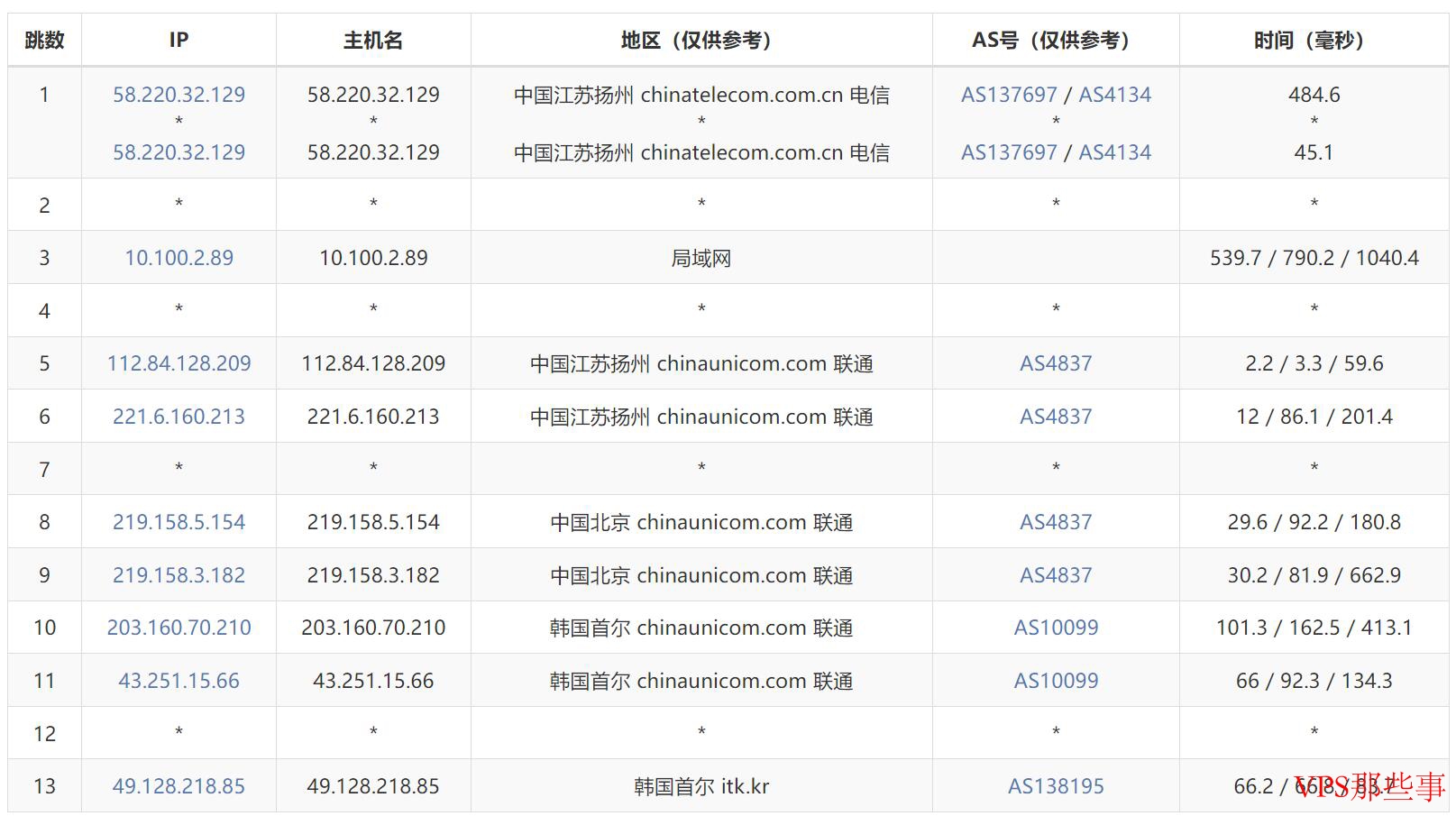Open the 221.6.160.213 IP link

tap(179, 417)
